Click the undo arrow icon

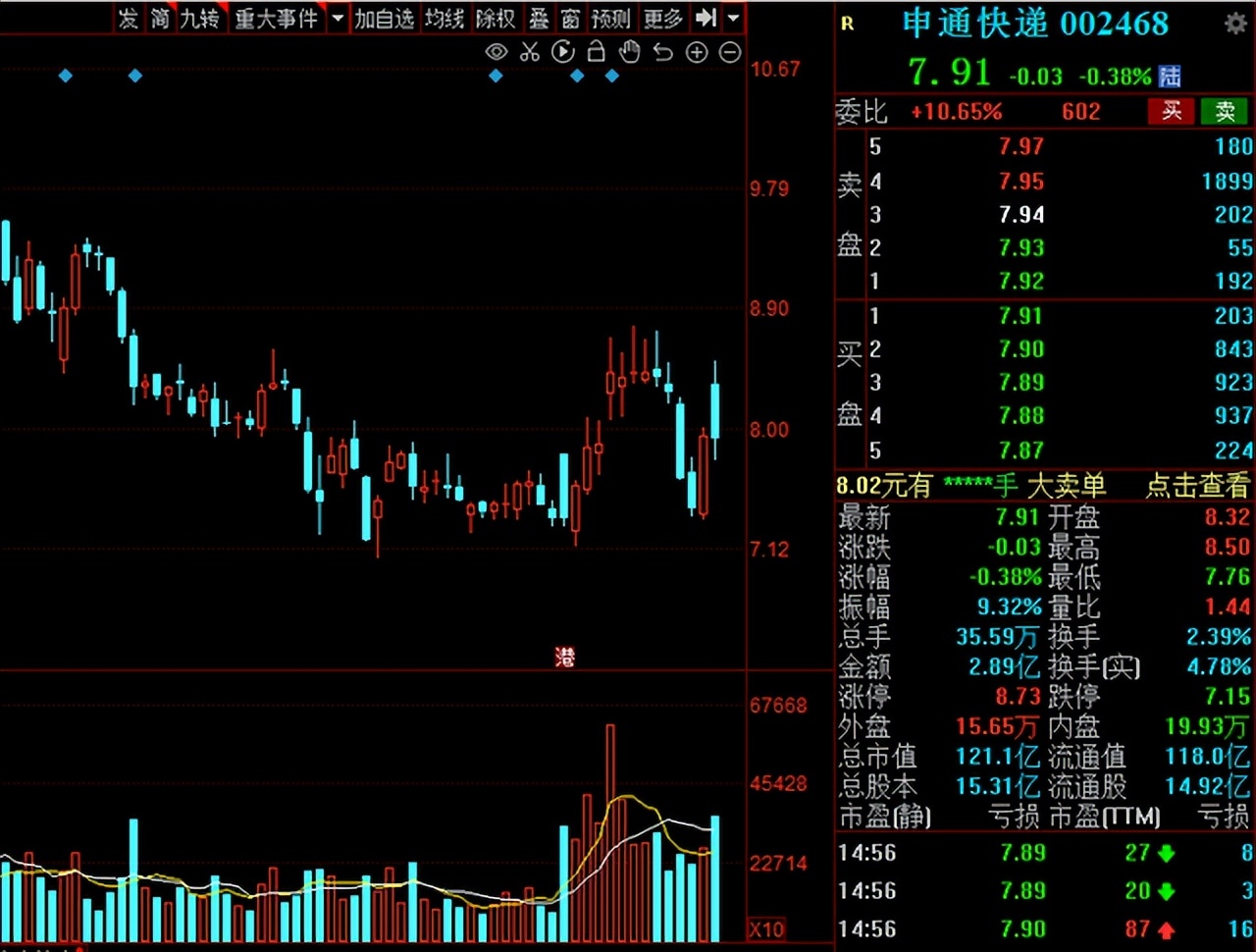662,51
